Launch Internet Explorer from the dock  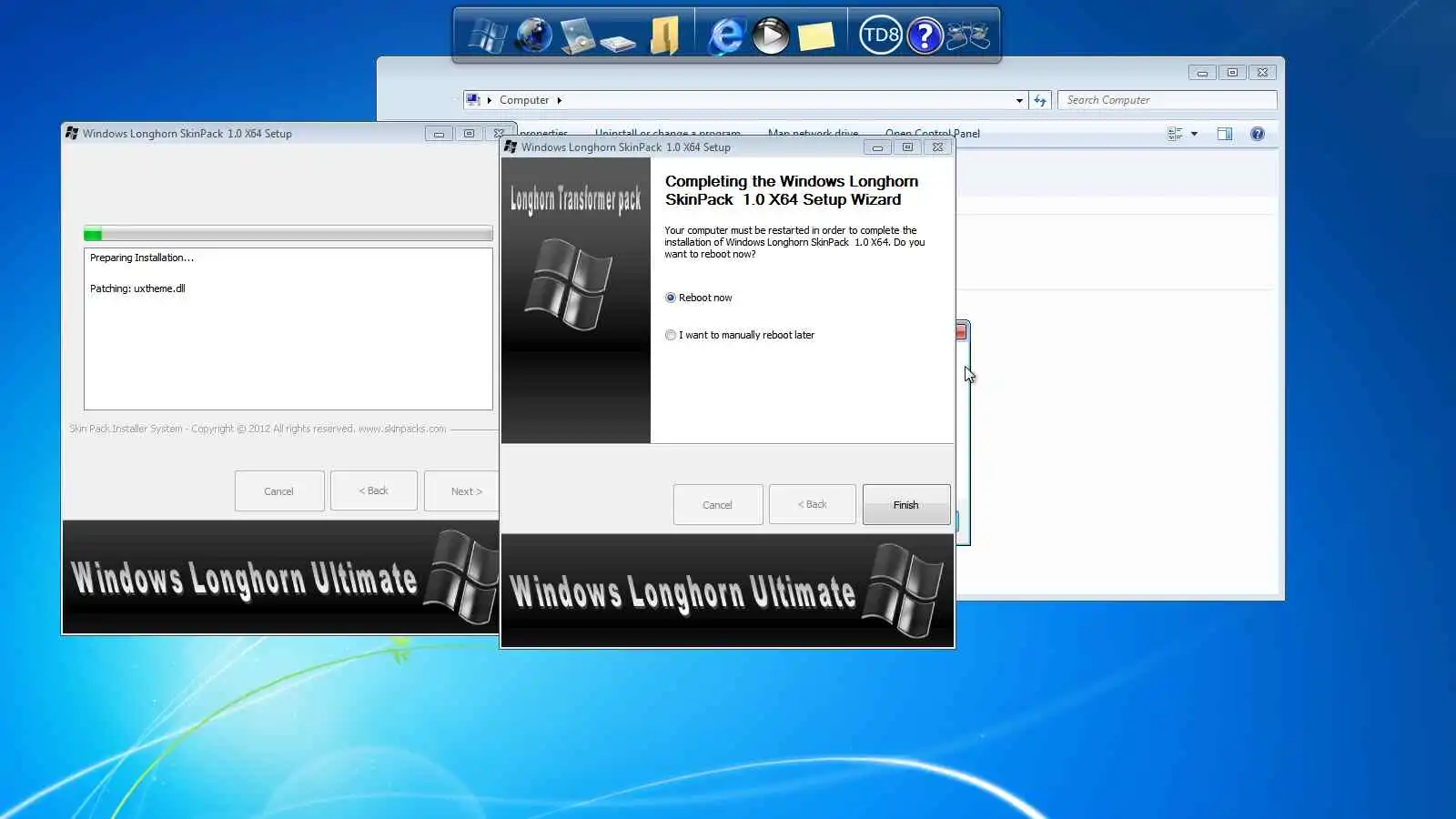click(726, 35)
